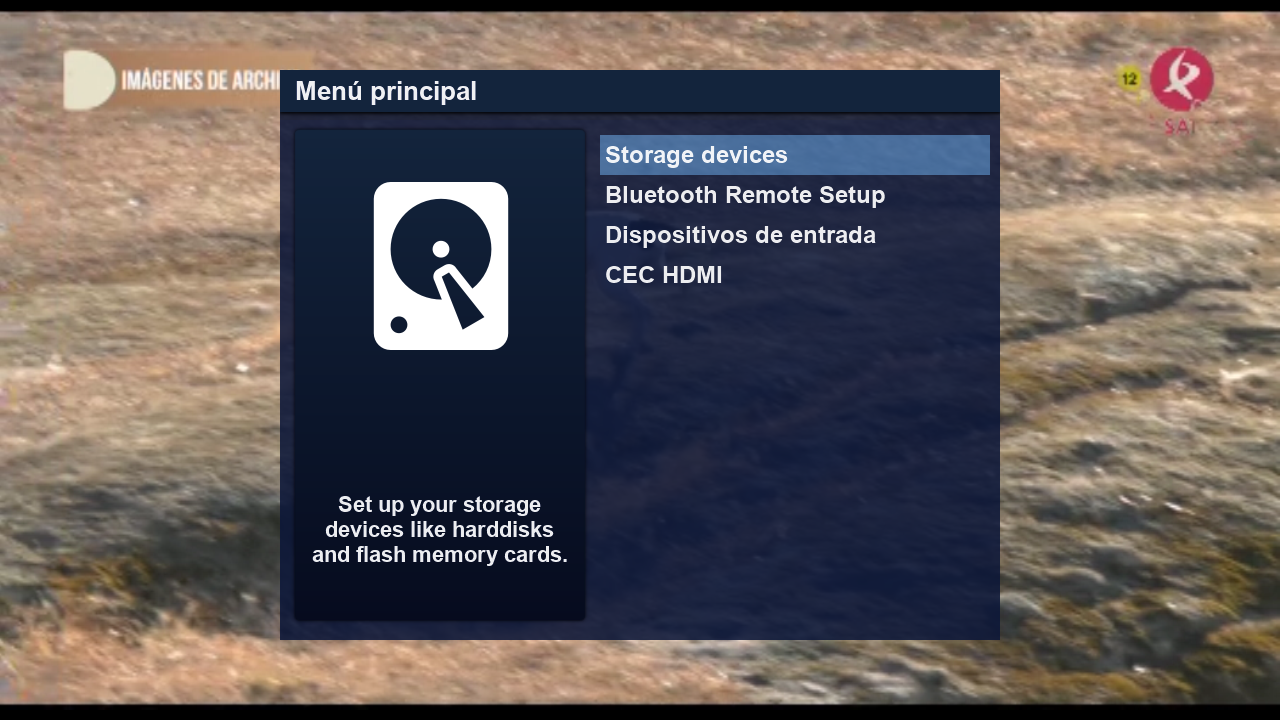The image size is (1280, 720).
Task: Click the Imágenes de archivo banner text
Action: coord(200,81)
